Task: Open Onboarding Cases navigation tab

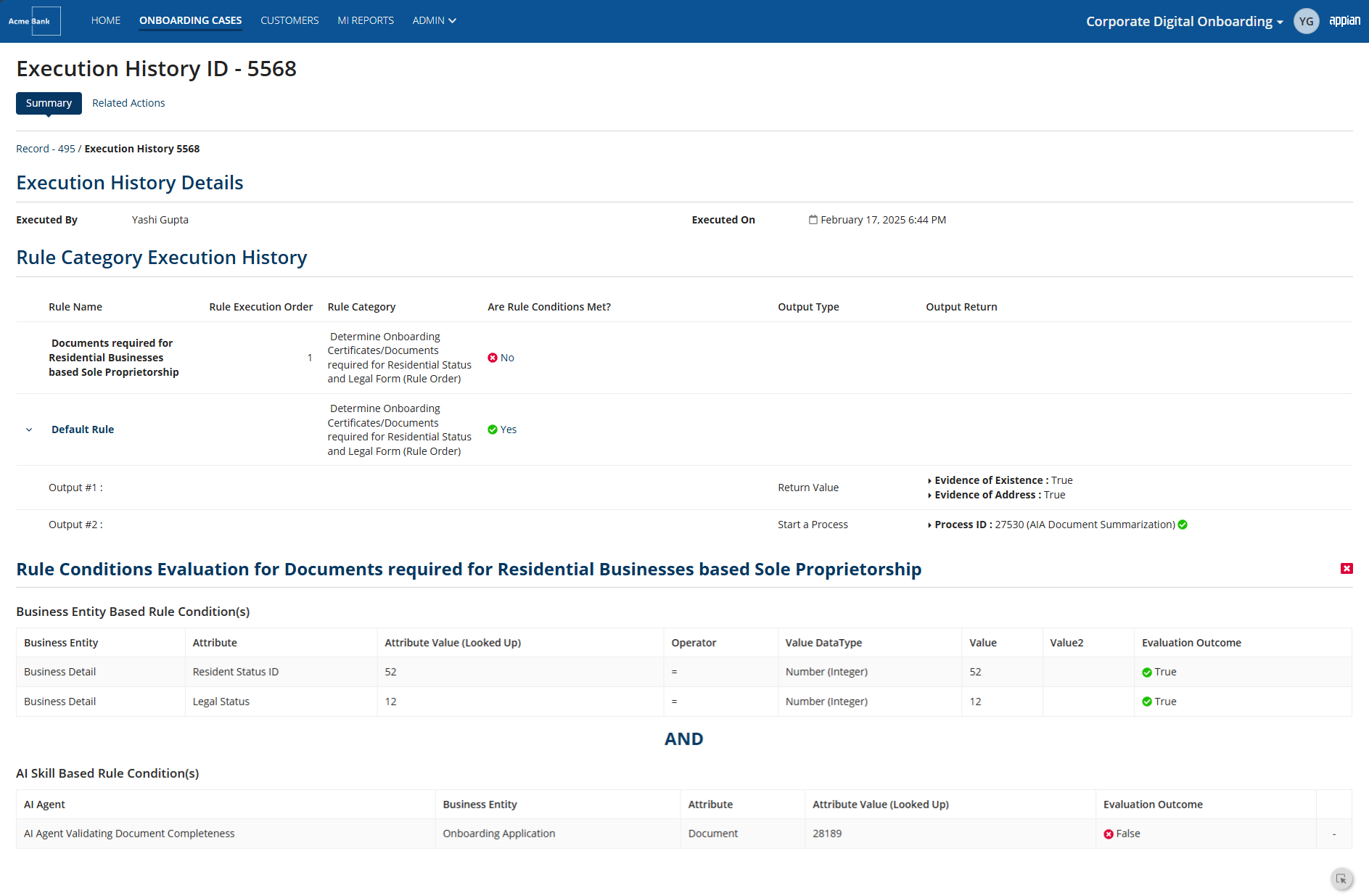Action: pos(191,20)
